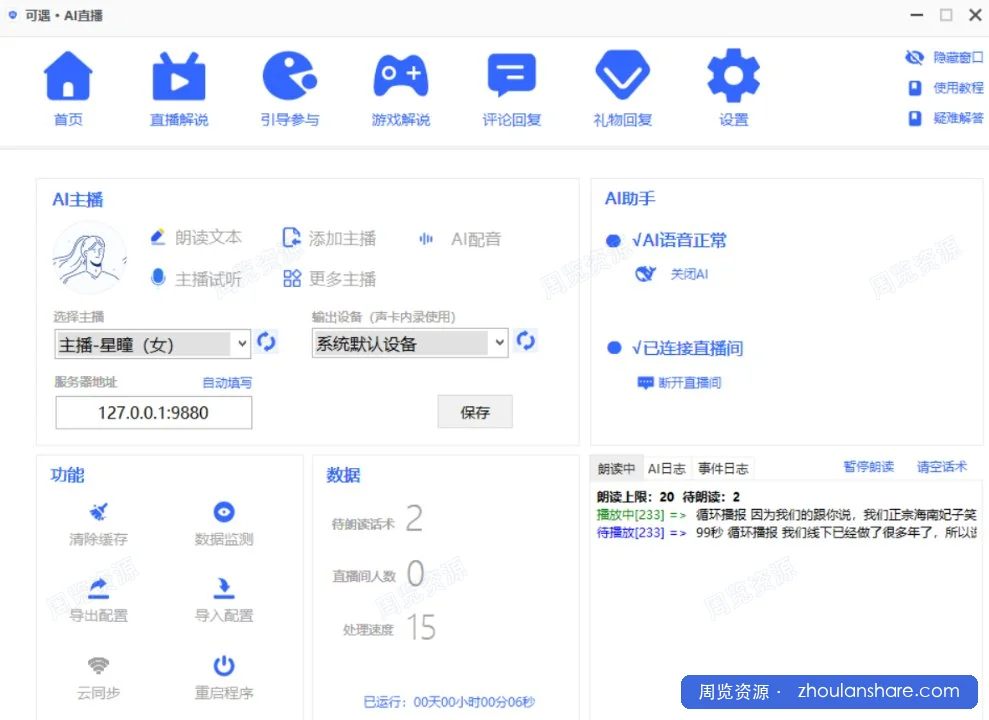Screen dimensions: 989x720
Task: Open the 首页 home icon
Action: tap(68, 76)
